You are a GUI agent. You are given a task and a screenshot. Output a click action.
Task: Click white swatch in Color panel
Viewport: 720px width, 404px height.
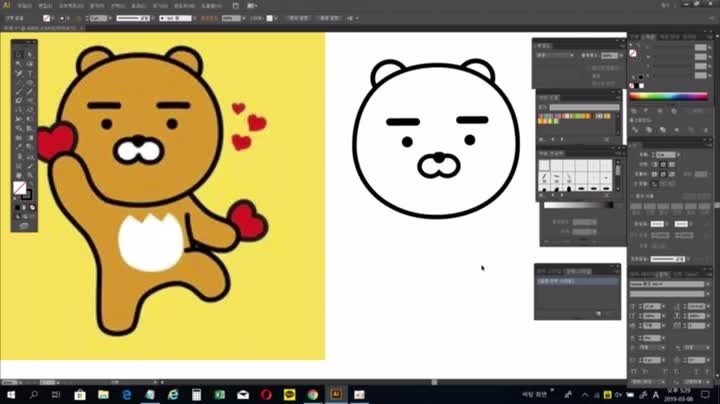coord(641,86)
